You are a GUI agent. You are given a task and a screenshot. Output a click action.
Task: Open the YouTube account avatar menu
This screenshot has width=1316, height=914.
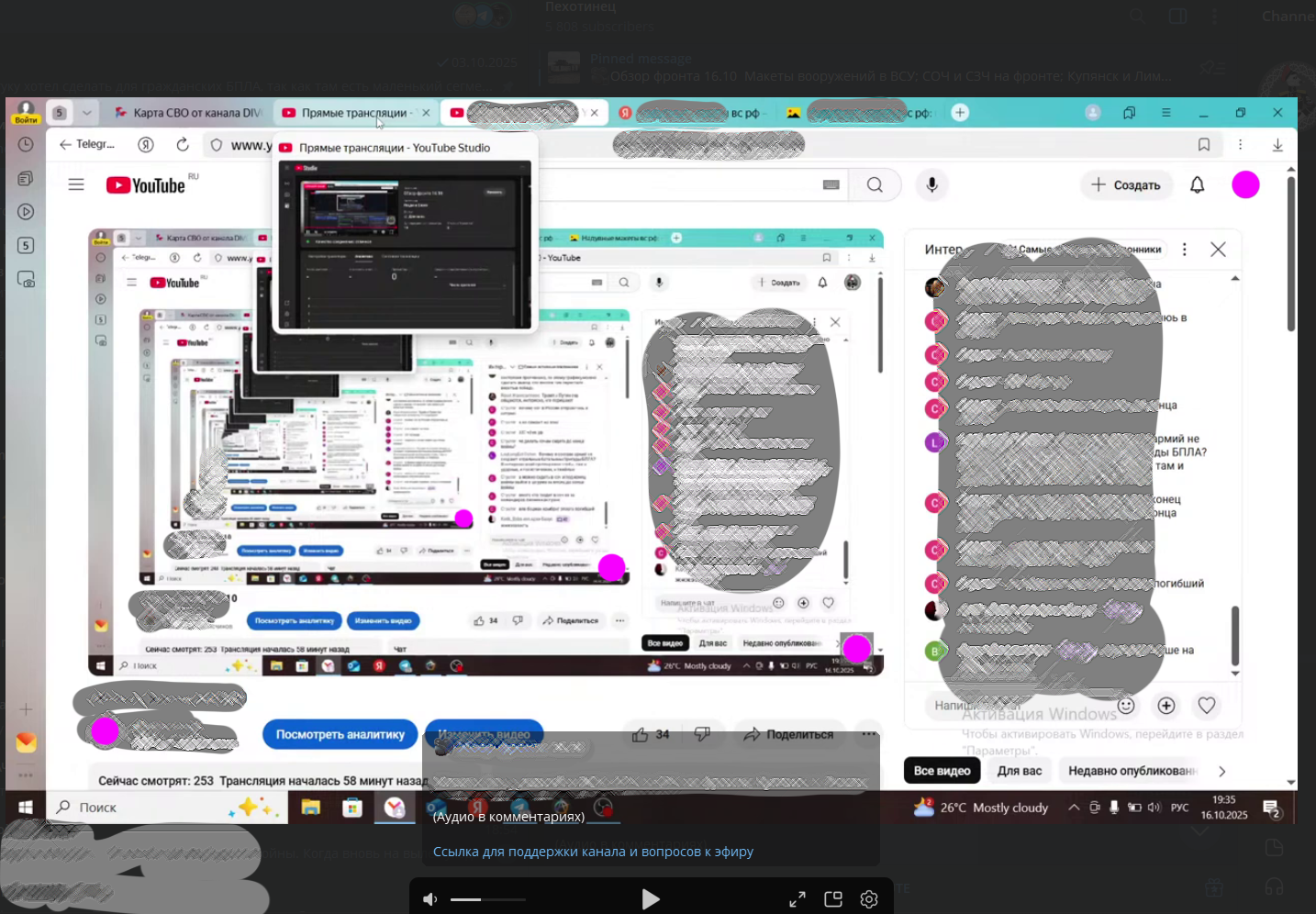[1245, 185]
